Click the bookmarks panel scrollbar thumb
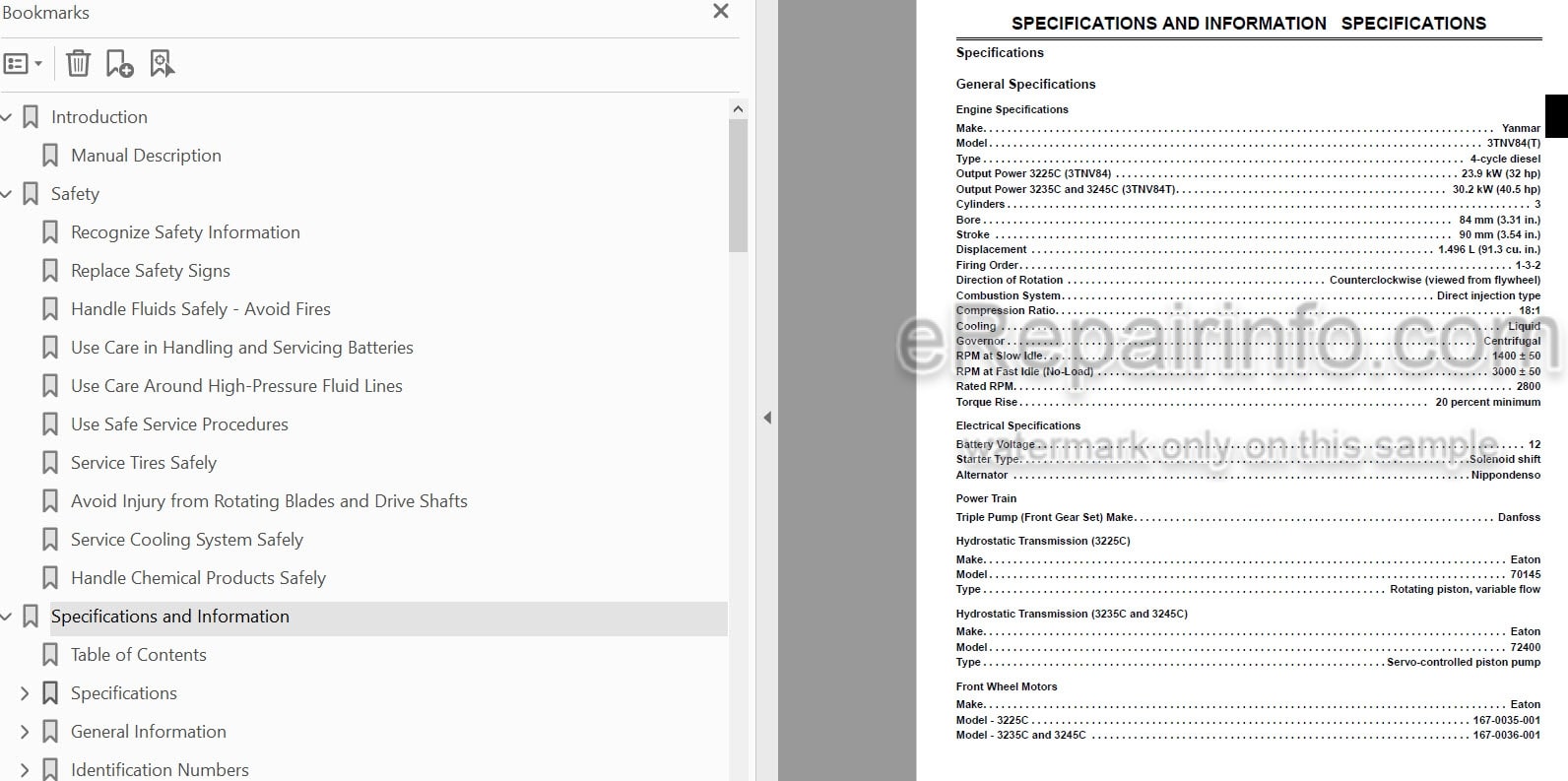This screenshot has height=781, width=1568. click(738, 185)
